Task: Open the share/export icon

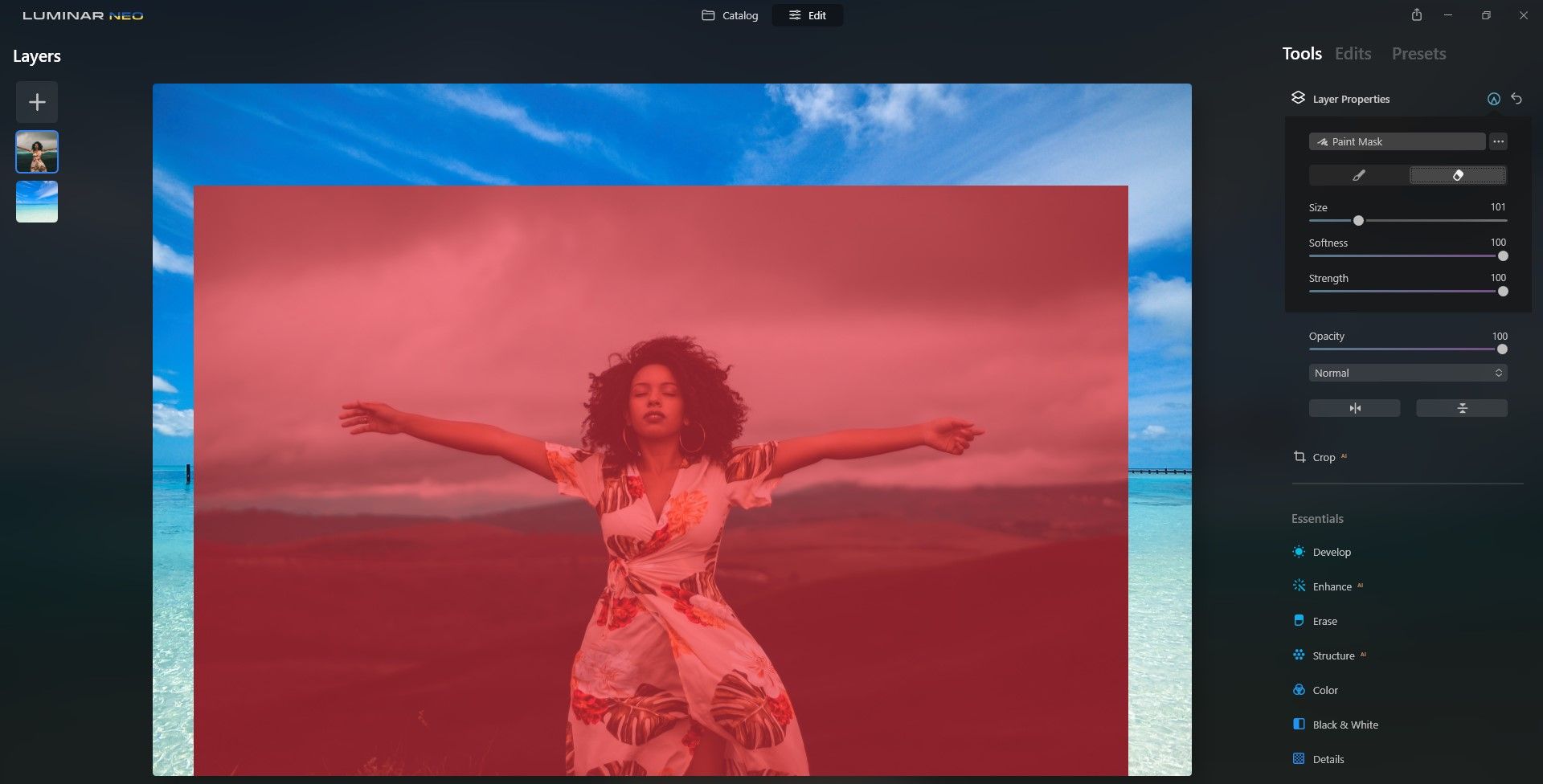Action: (1417, 15)
